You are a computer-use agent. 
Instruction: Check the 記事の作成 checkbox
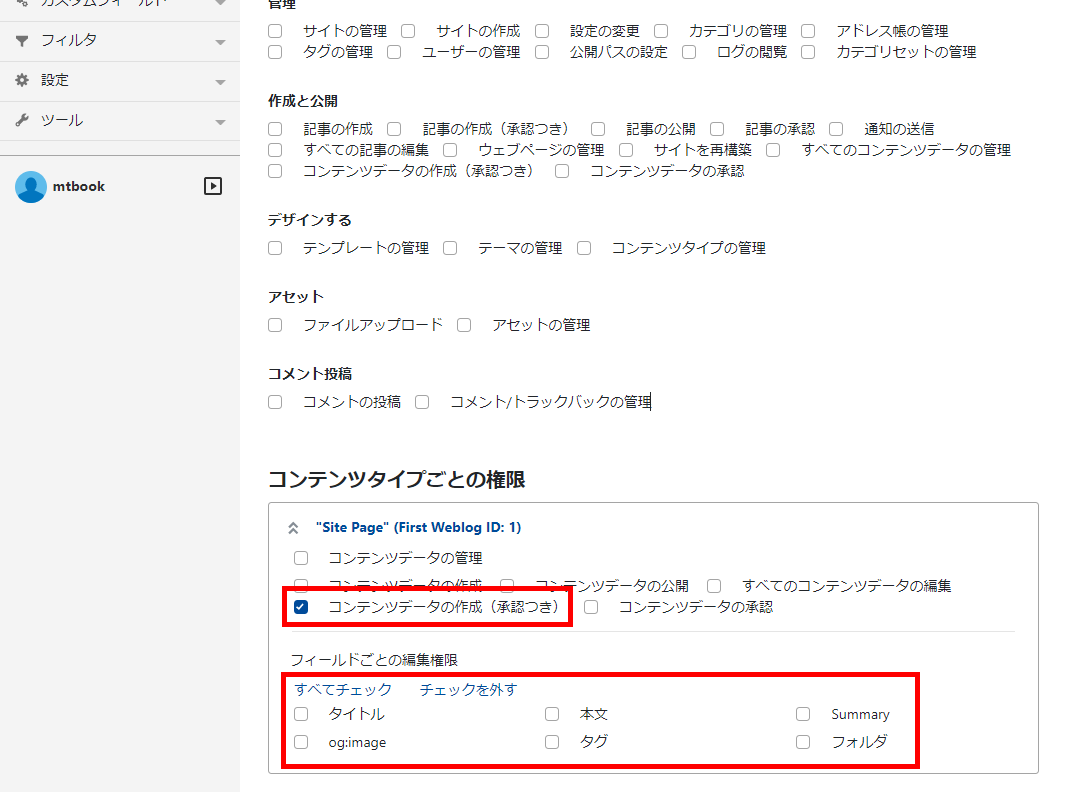[275, 129]
